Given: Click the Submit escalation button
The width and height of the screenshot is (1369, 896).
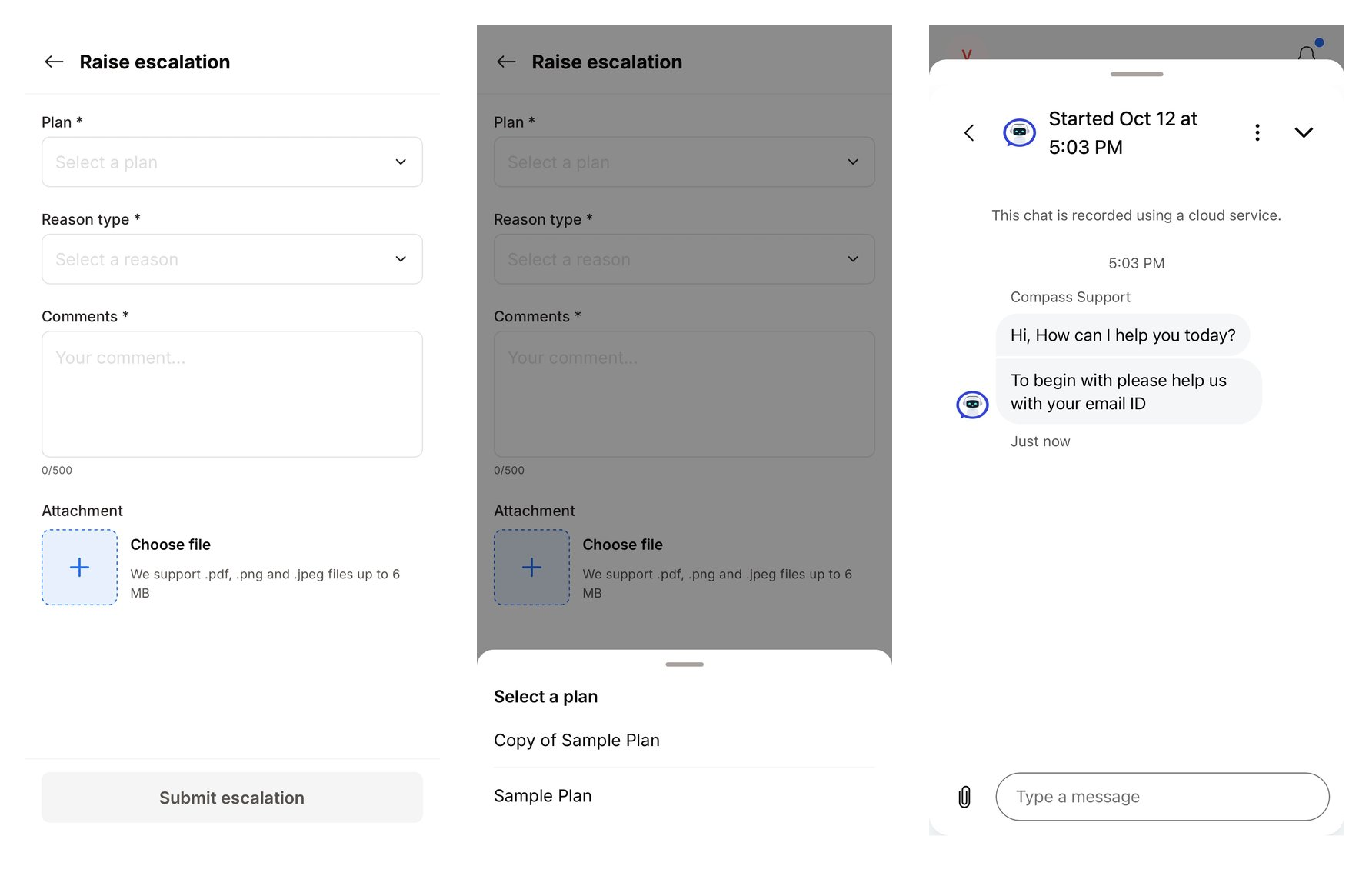Looking at the screenshot, I should (x=232, y=798).
